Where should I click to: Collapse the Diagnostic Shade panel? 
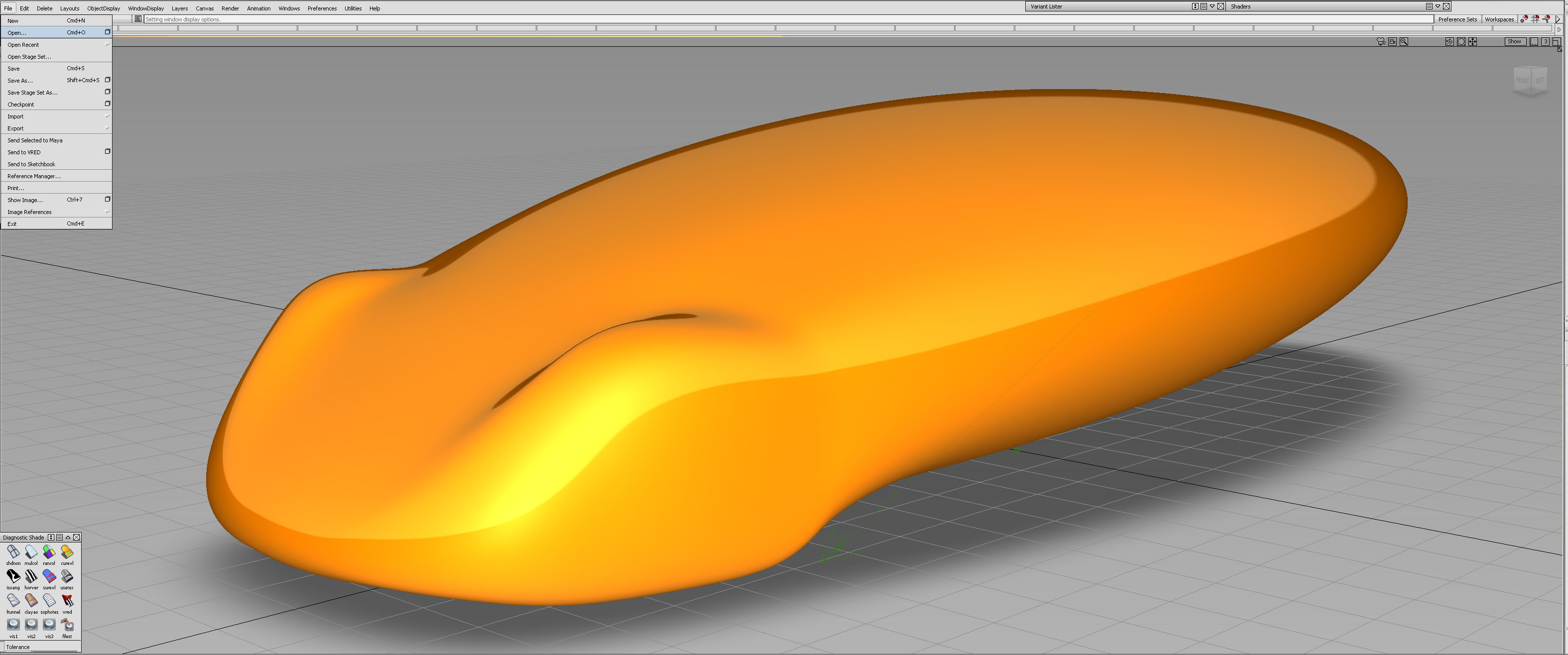[x=68, y=537]
